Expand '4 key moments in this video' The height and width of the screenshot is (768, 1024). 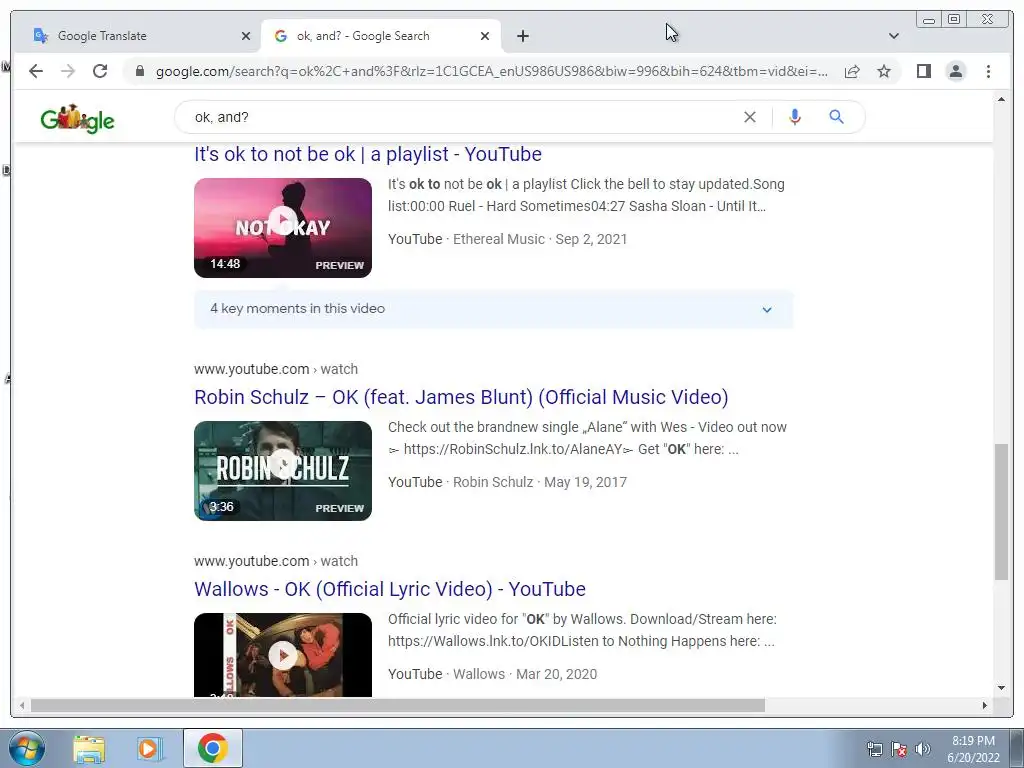pyautogui.click(x=494, y=309)
